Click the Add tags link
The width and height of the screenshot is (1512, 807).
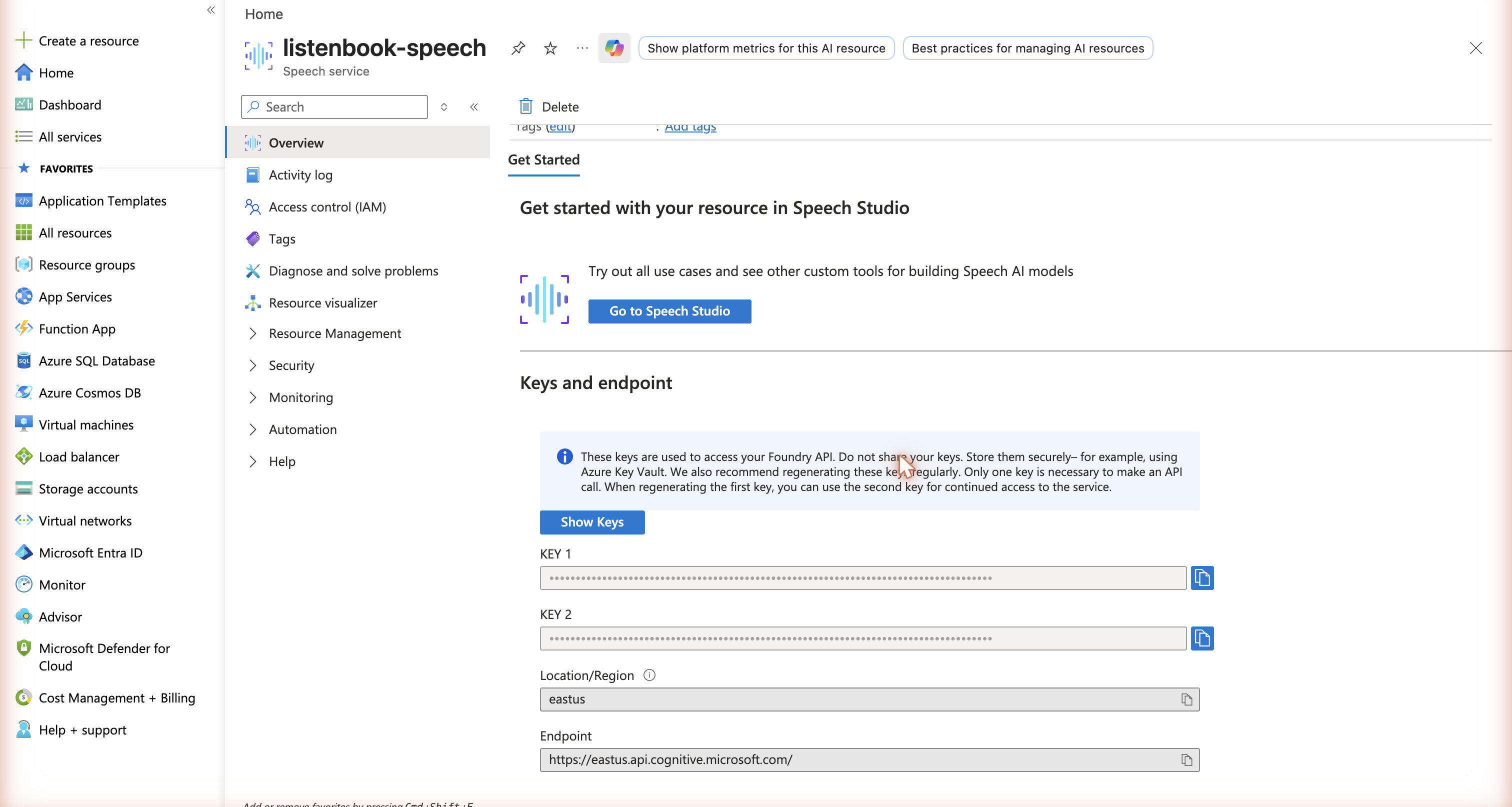[x=690, y=127]
